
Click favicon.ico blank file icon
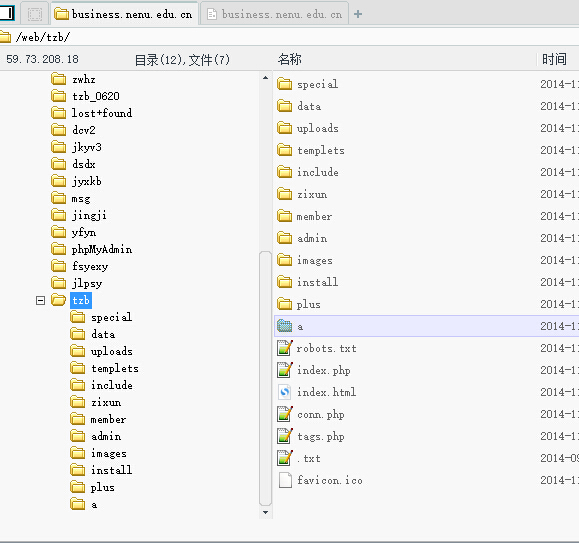point(285,480)
